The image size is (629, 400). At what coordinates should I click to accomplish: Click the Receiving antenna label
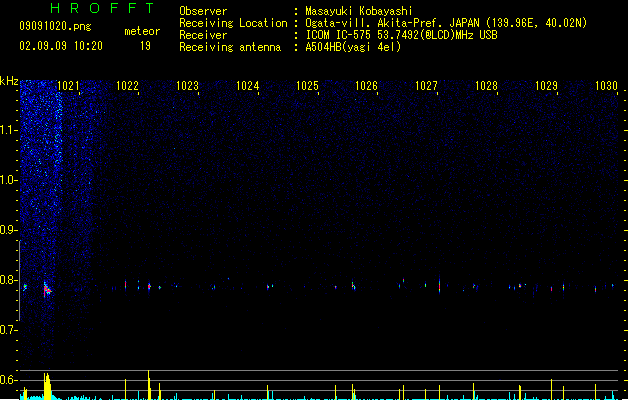click(x=230, y=47)
